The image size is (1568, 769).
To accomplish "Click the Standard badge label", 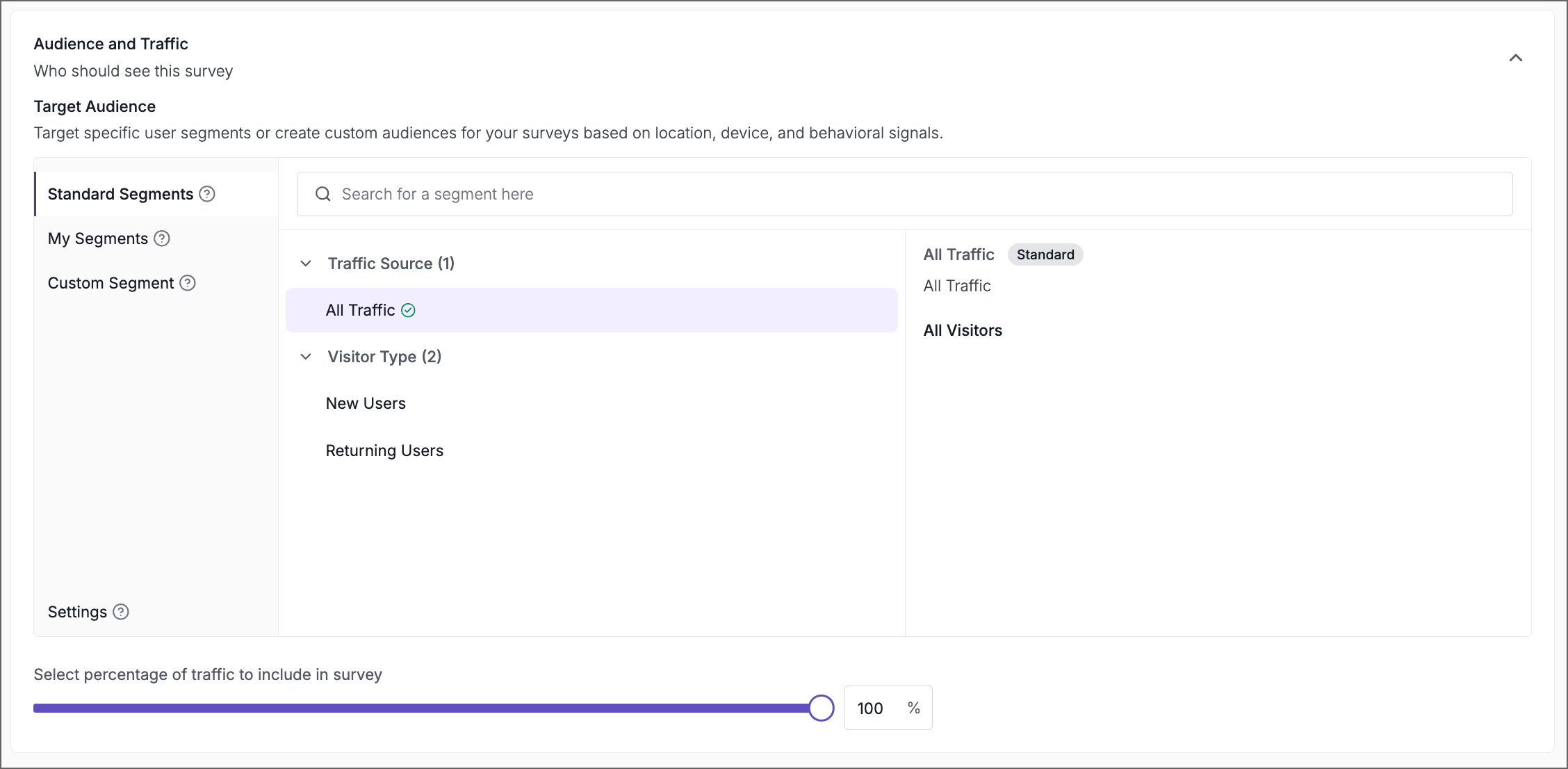I will tap(1045, 254).
